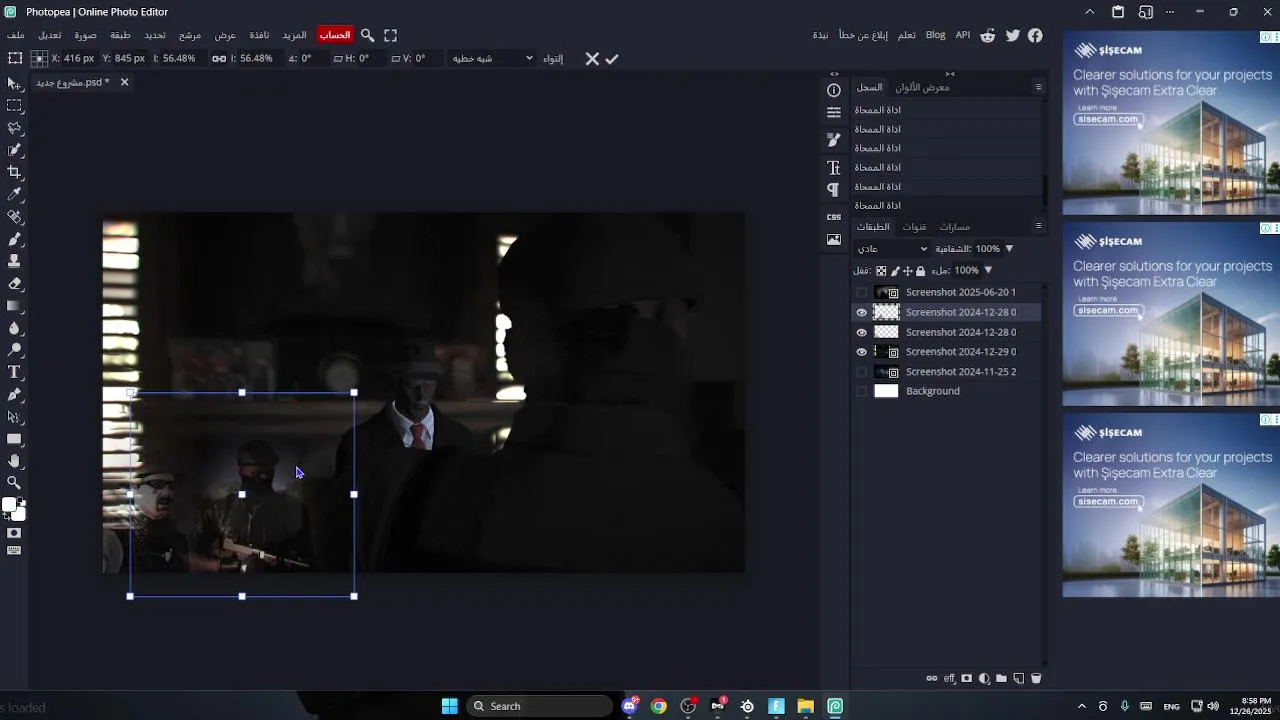The width and height of the screenshot is (1280, 720).
Task: Show the Screenshot 2024-11-25 layer
Action: [x=862, y=372]
